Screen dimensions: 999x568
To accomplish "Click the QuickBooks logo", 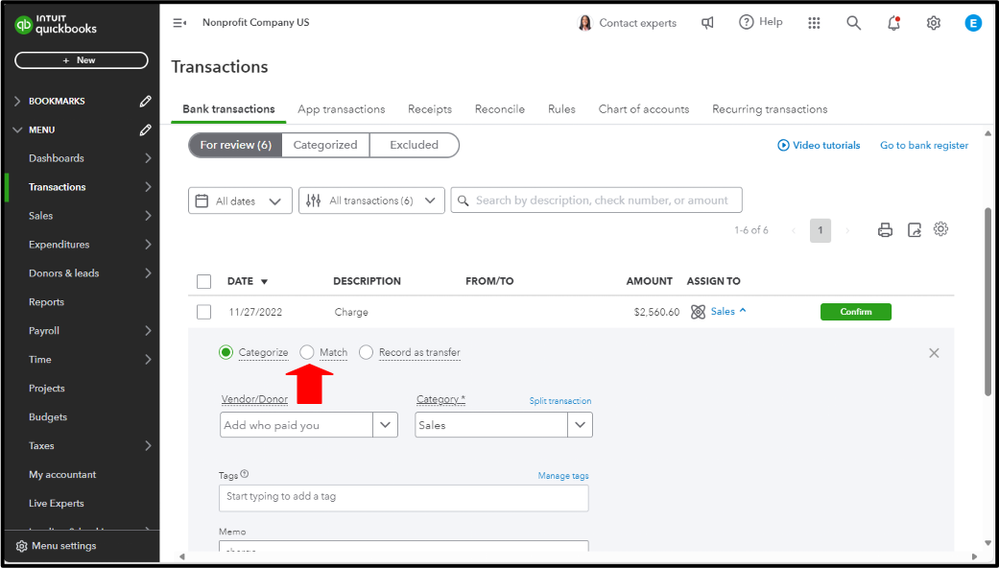I will tap(56, 24).
